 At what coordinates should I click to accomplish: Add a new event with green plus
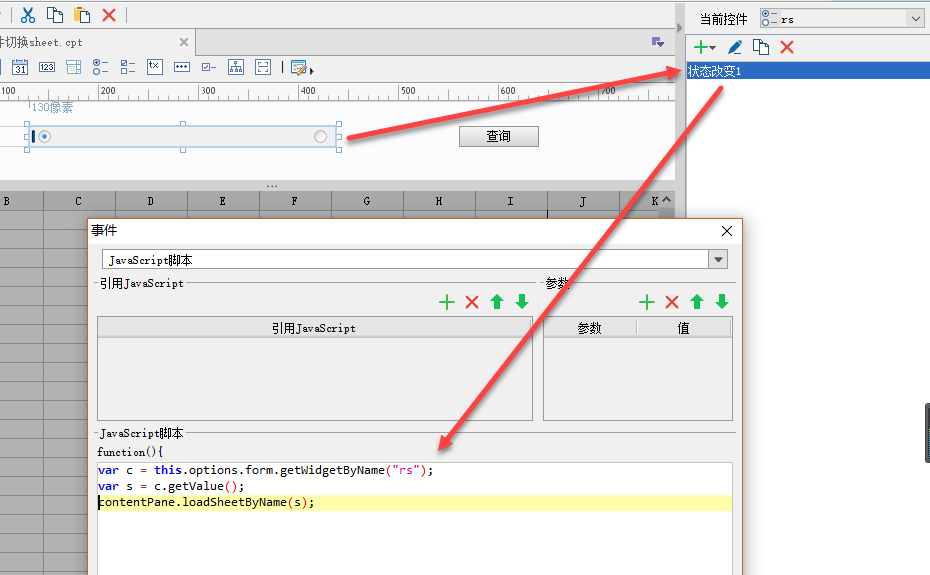click(704, 47)
